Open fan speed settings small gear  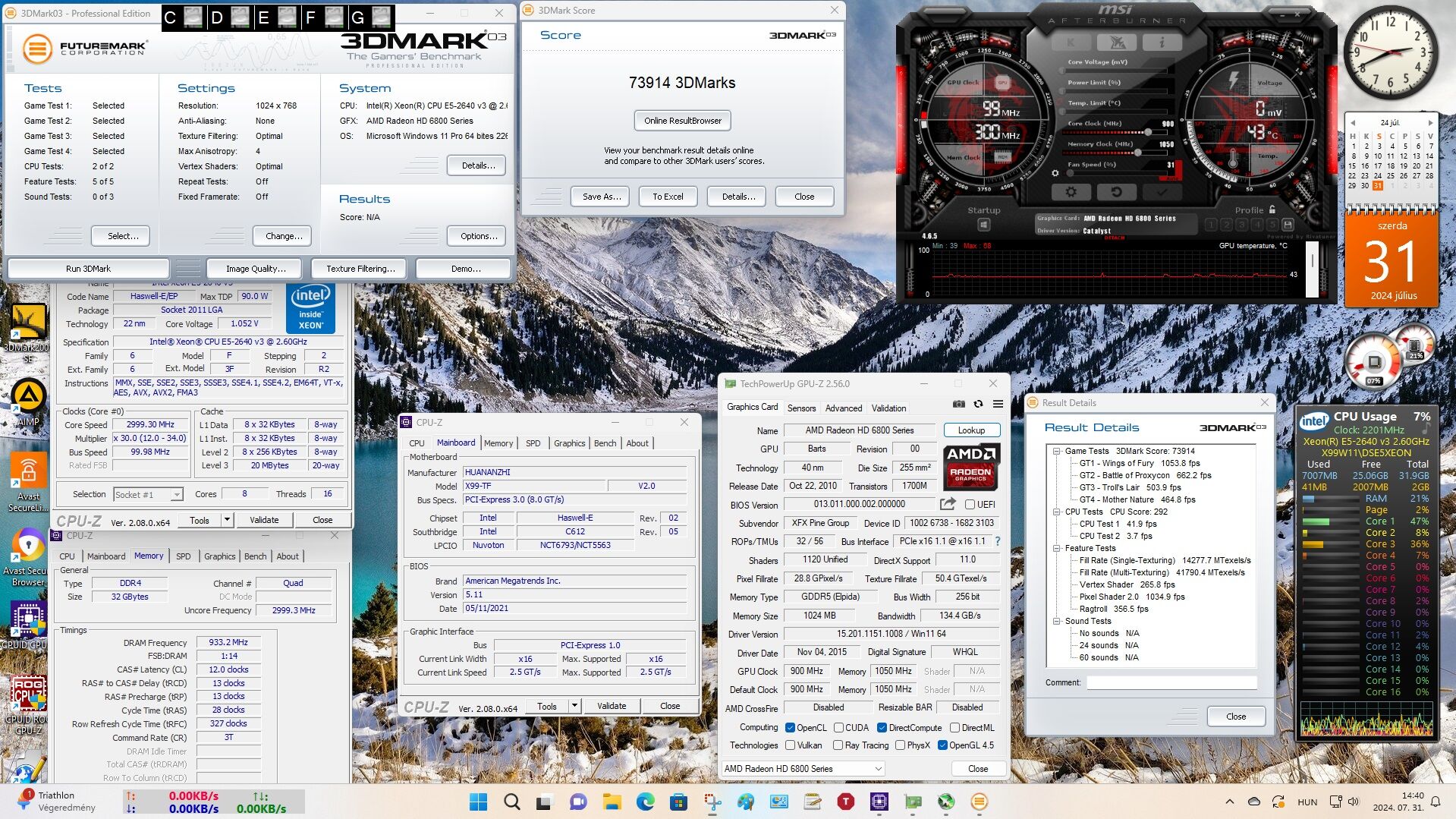click(1055, 173)
